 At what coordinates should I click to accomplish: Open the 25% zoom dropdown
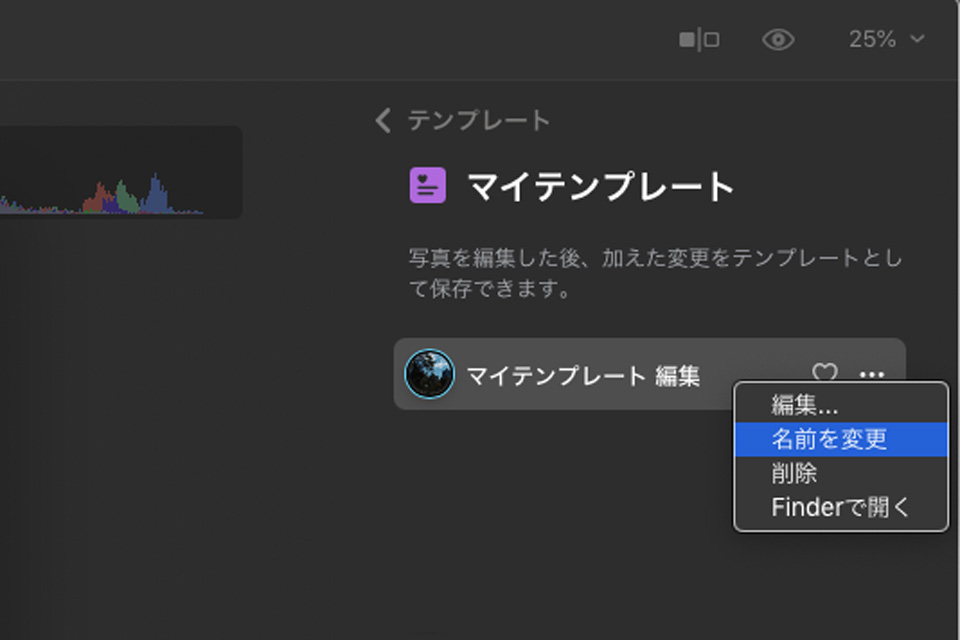tap(886, 39)
